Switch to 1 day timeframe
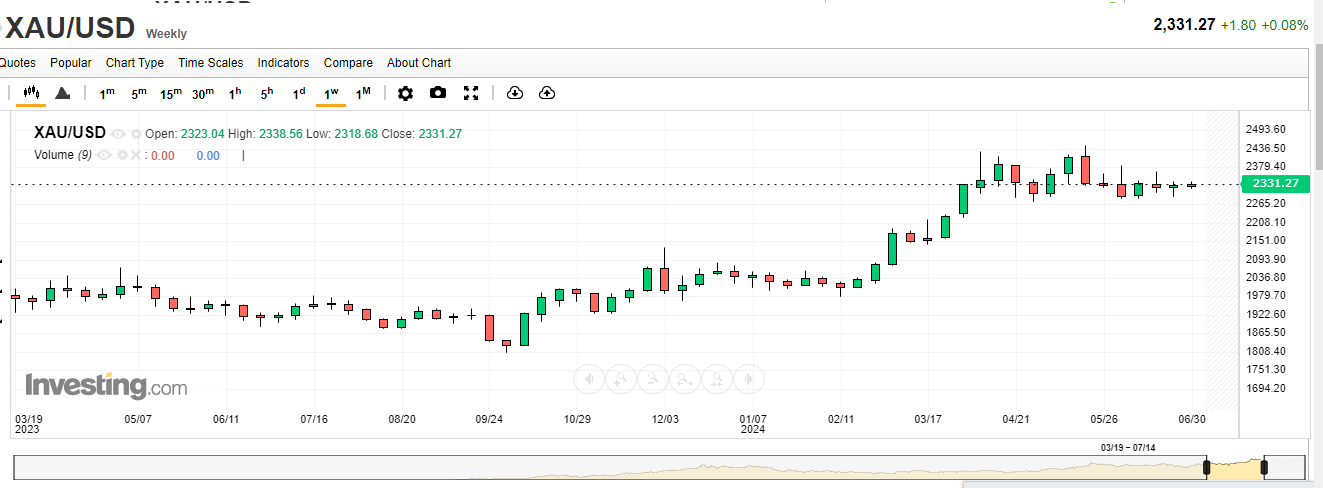The image size is (1323, 488). click(x=299, y=93)
